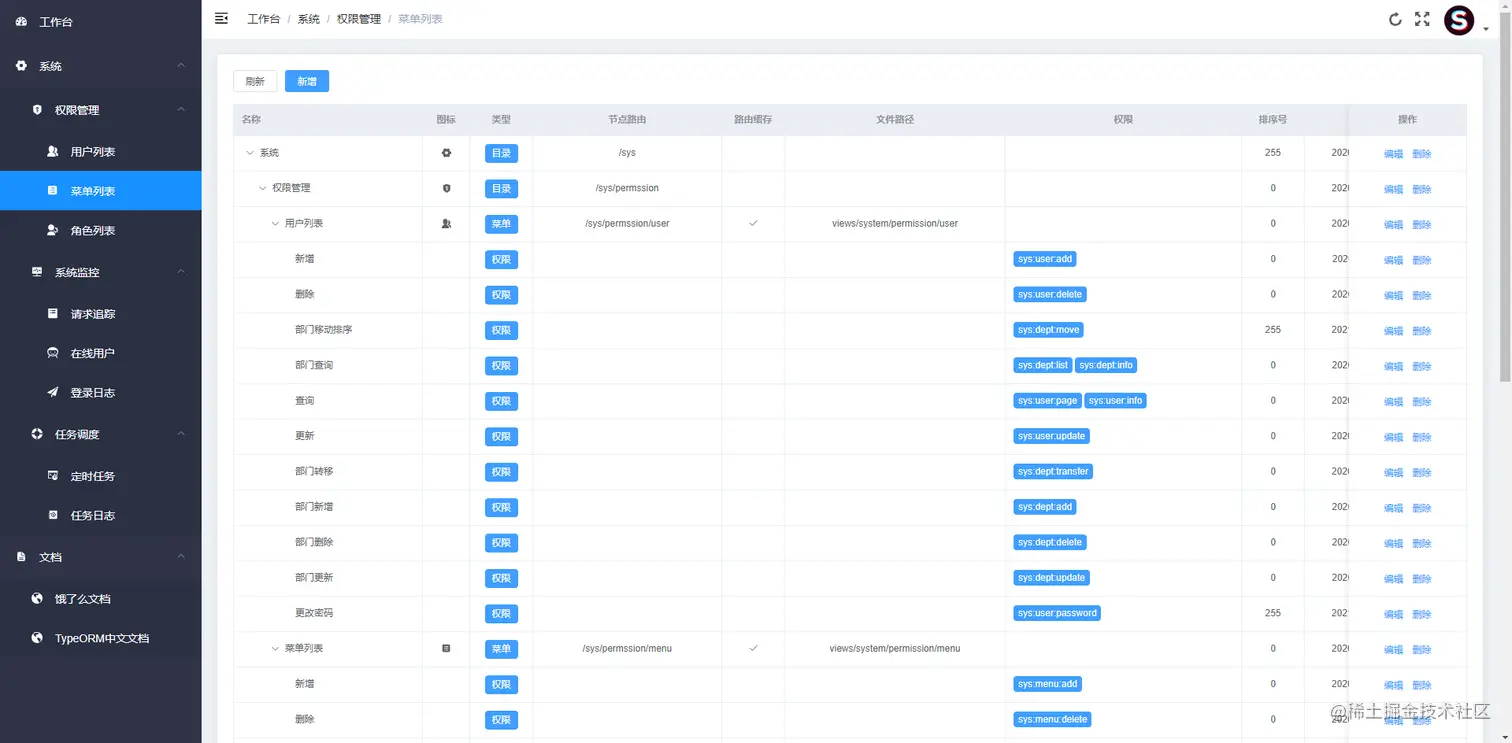Click the globe icon beside 饿了么文档
Viewport: 1512px width, 743px height.
click(x=37, y=598)
